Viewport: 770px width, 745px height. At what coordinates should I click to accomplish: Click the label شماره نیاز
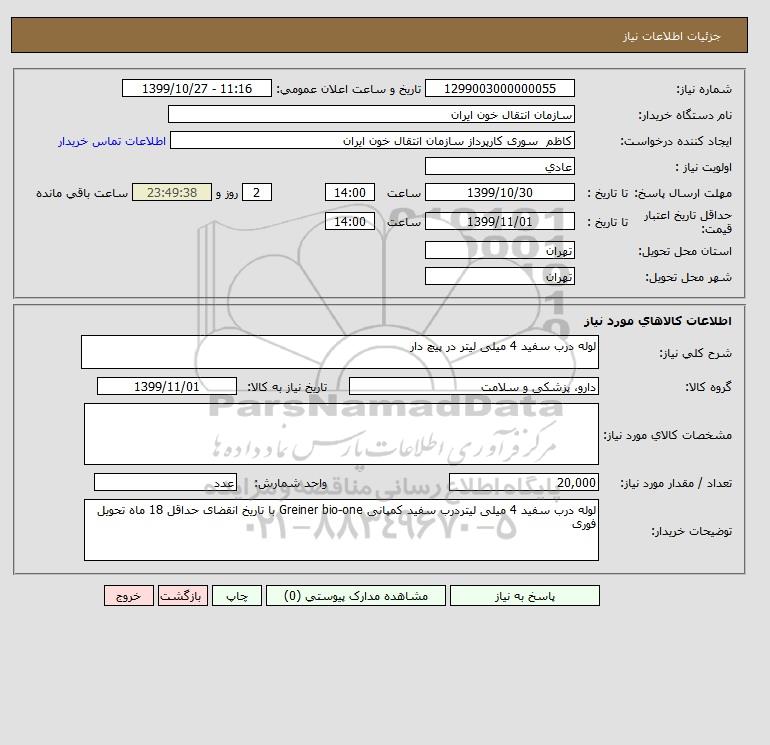click(704, 89)
